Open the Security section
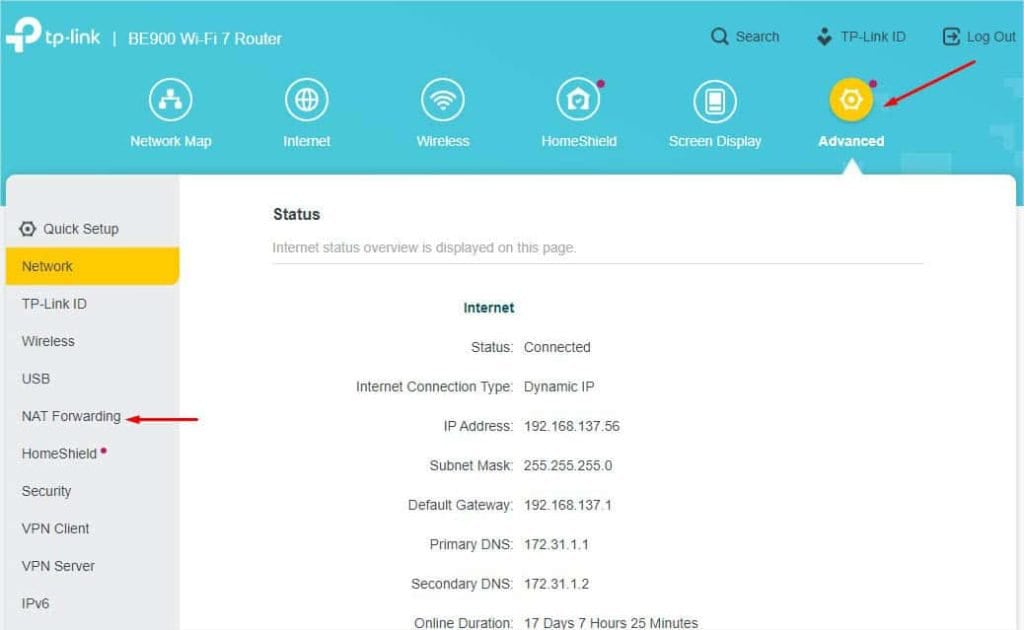Viewport: 1024px width, 630px height. 46,491
